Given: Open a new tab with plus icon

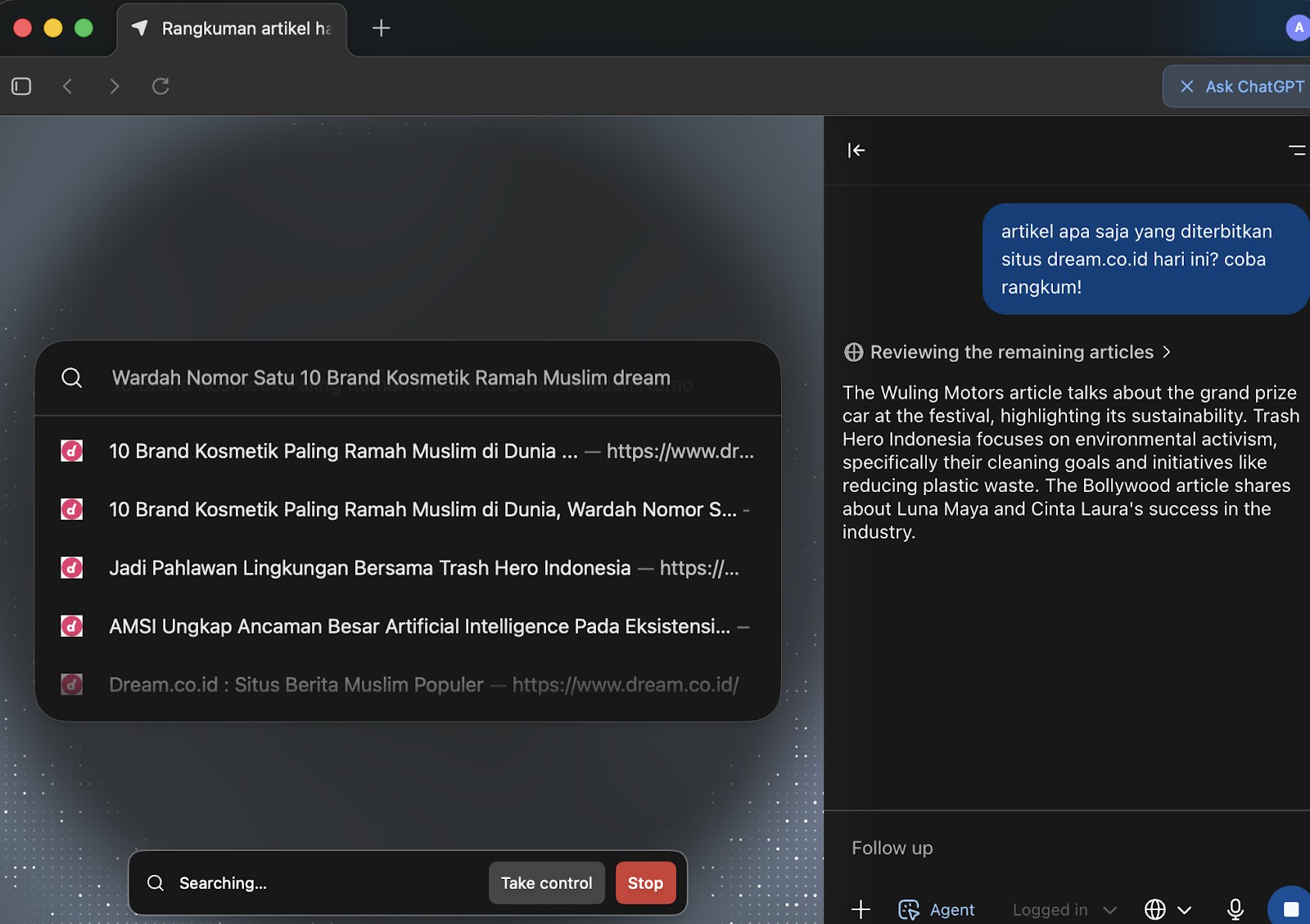Looking at the screenshot, I should pos(381,29).
